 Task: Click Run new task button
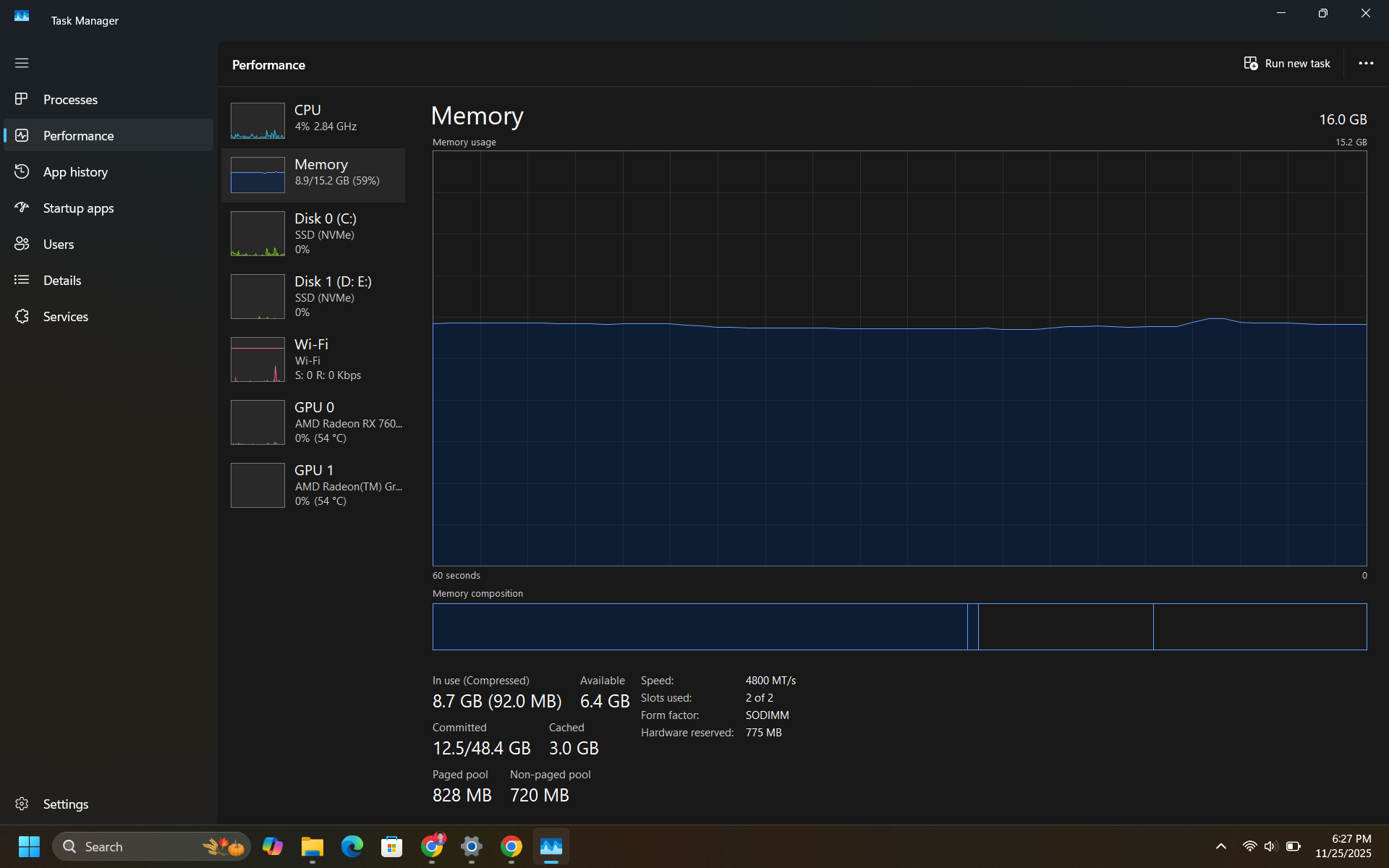[x=1287, y=64]
